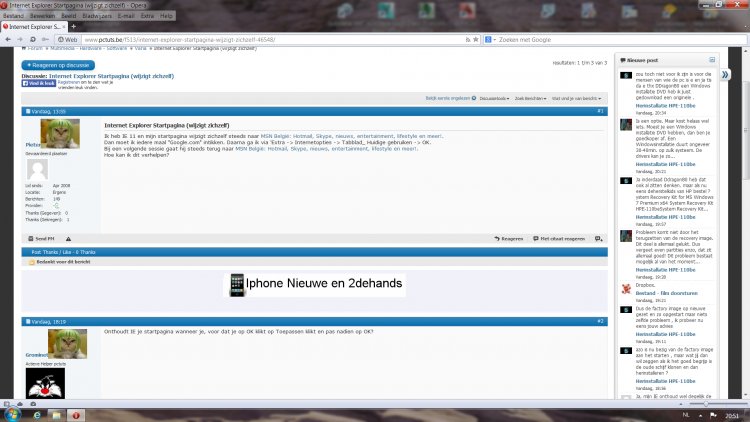Click the Facebook Vind ik leuk button
The width and height of the screenshot is (750, 422).
coord(39,83)
